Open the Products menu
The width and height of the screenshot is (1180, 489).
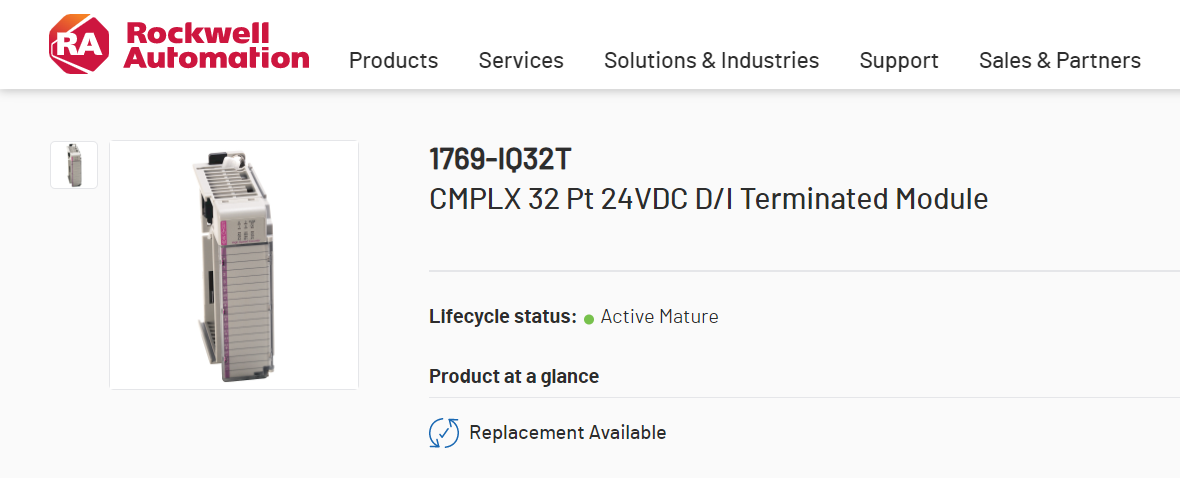click(393, 60)
